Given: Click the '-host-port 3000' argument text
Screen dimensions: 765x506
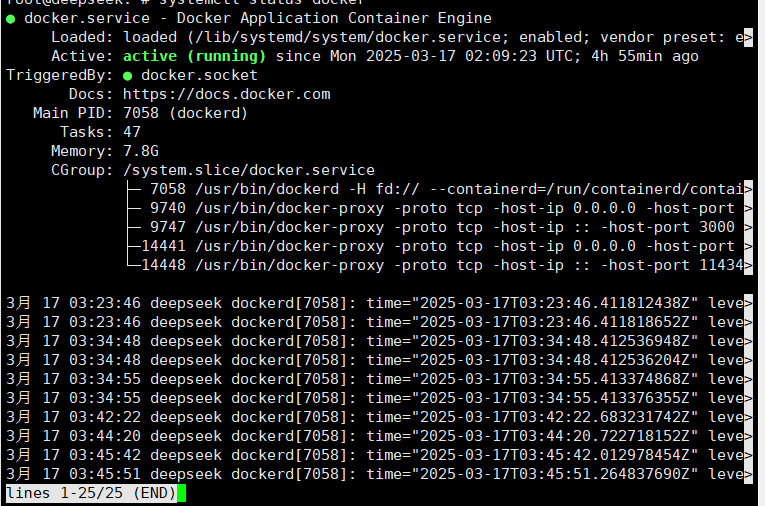Looking at the screenshot, I should (668, 227).
